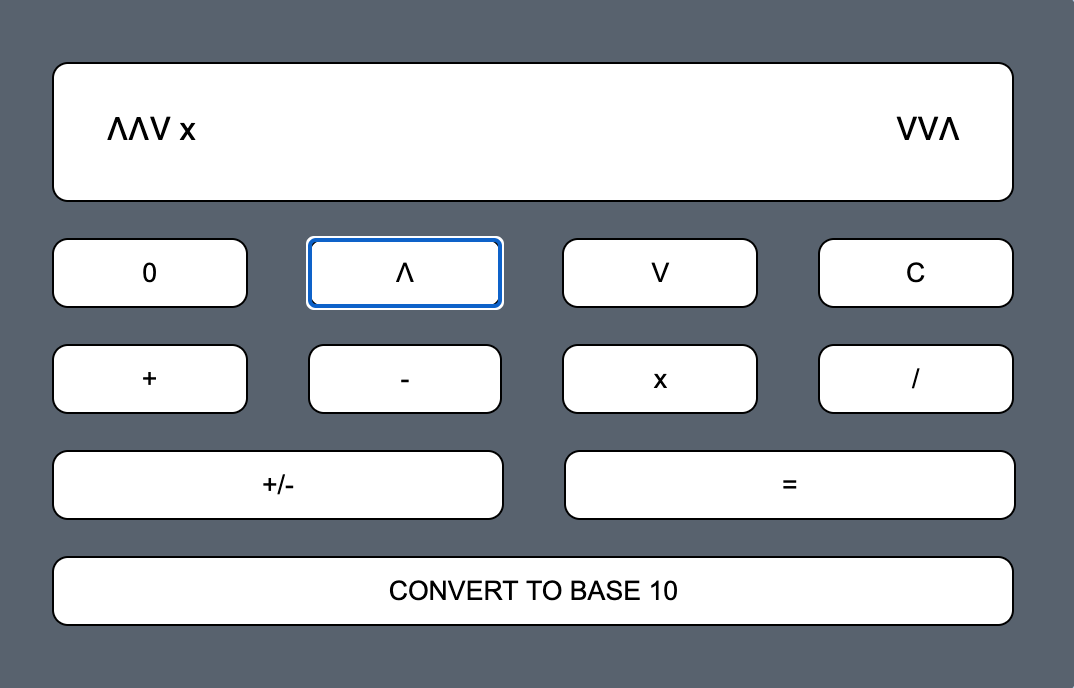Show the base 10 conversion
Viewport: 1074px width, 688px height.
pyautogui.click(x=533, y=591)
